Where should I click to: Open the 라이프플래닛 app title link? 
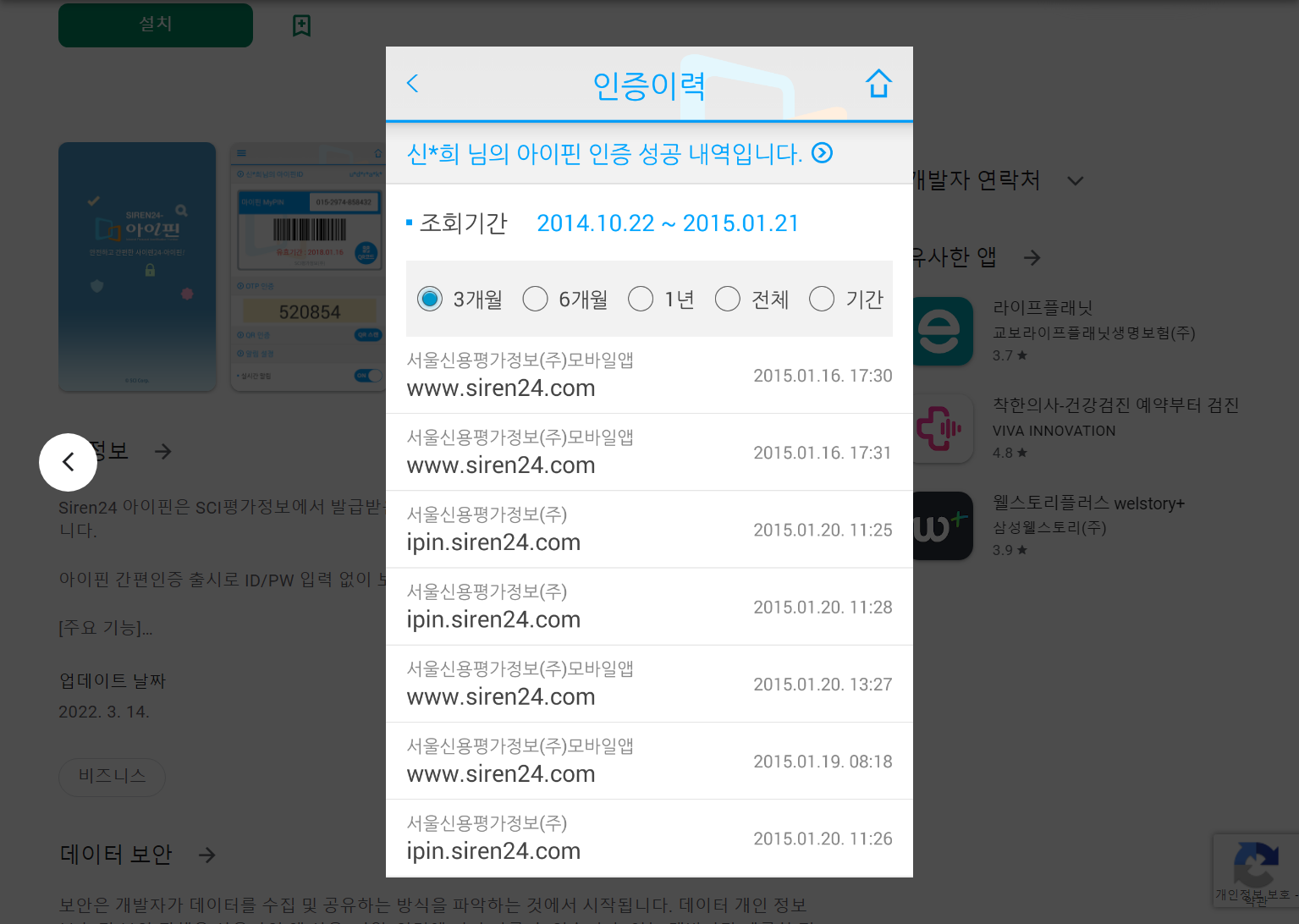point(1043,308)
